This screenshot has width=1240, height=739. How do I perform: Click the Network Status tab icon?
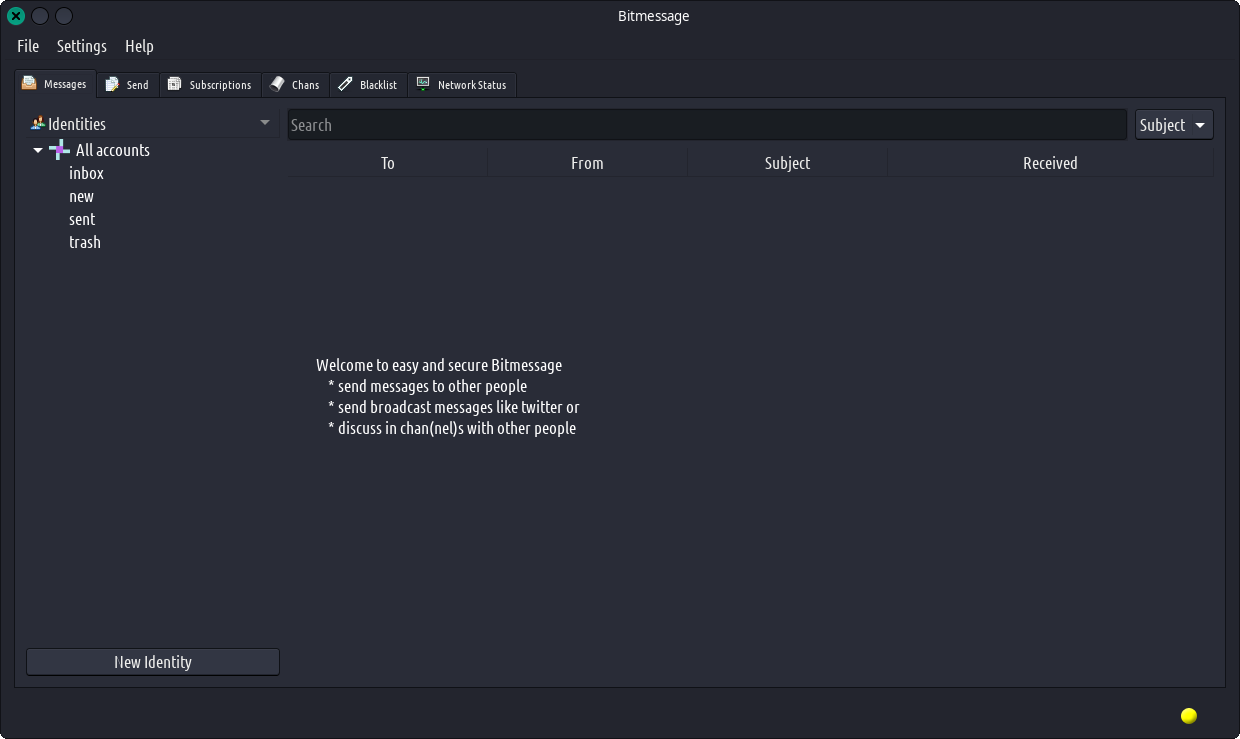pos(423,85)
